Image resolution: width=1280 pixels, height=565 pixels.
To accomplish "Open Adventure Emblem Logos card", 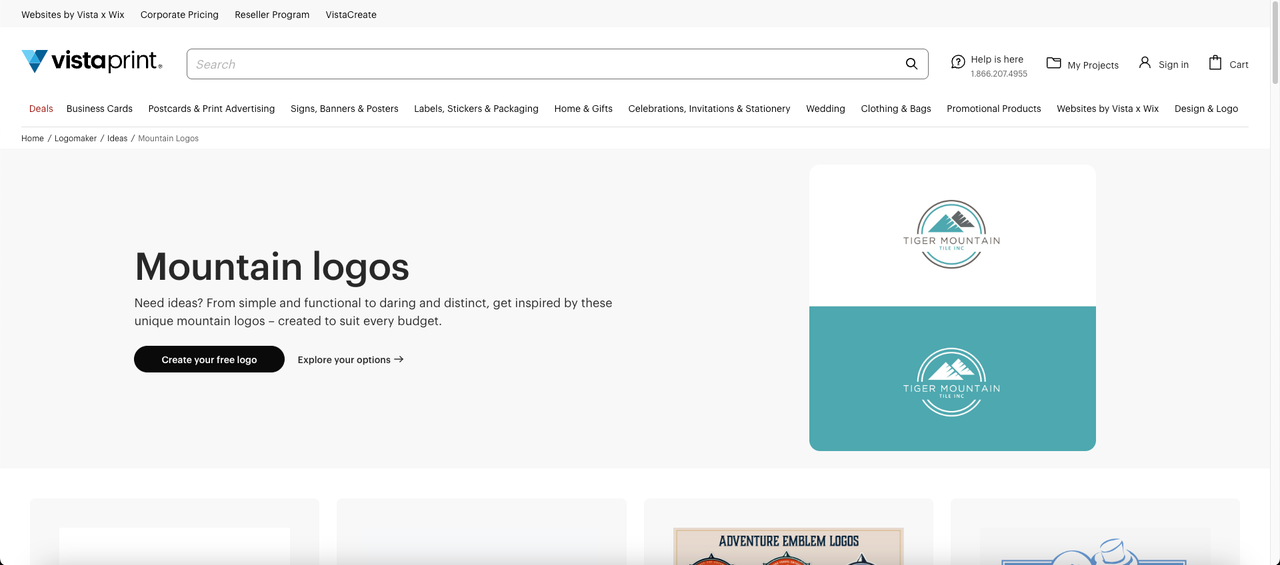I will coord(788,531).
